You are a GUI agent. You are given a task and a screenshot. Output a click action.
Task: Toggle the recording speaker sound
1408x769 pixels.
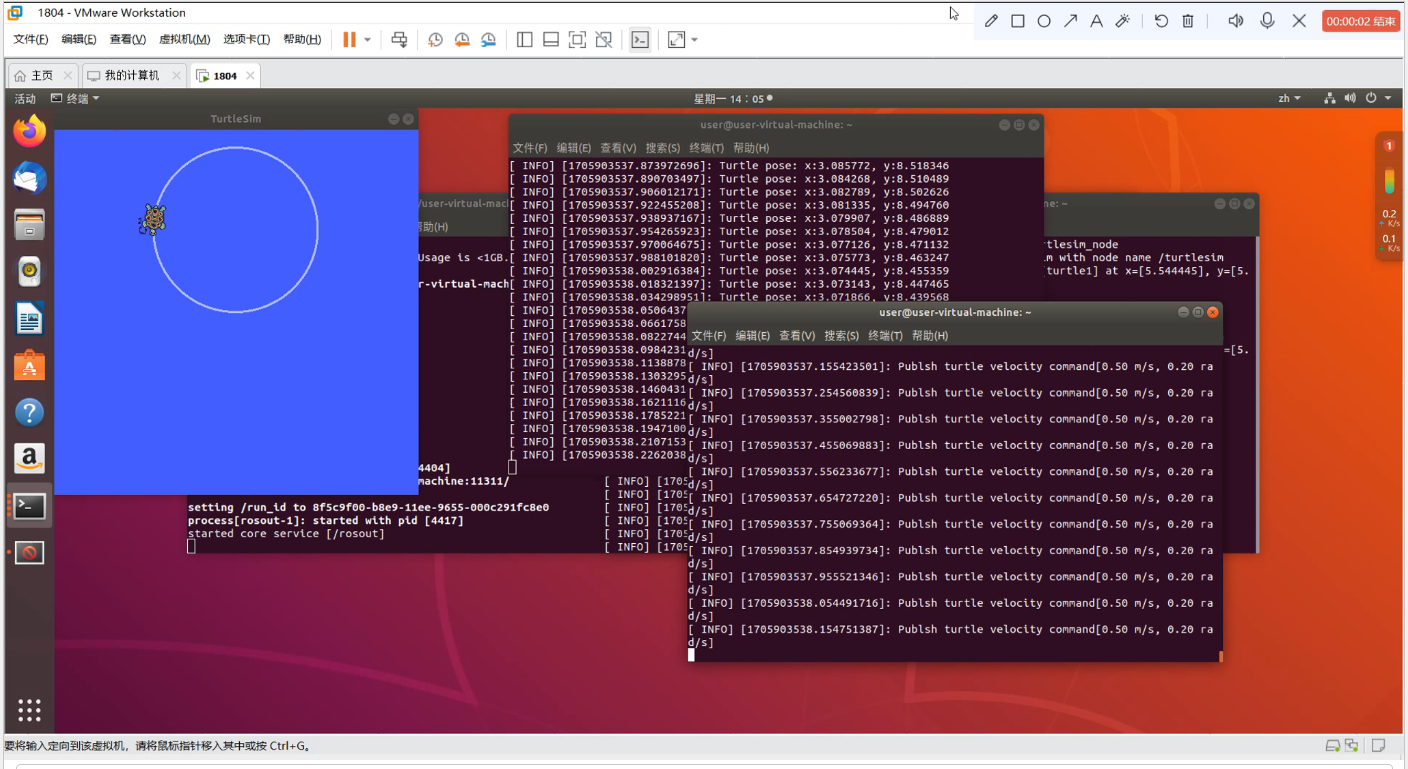coord(1236,21)
